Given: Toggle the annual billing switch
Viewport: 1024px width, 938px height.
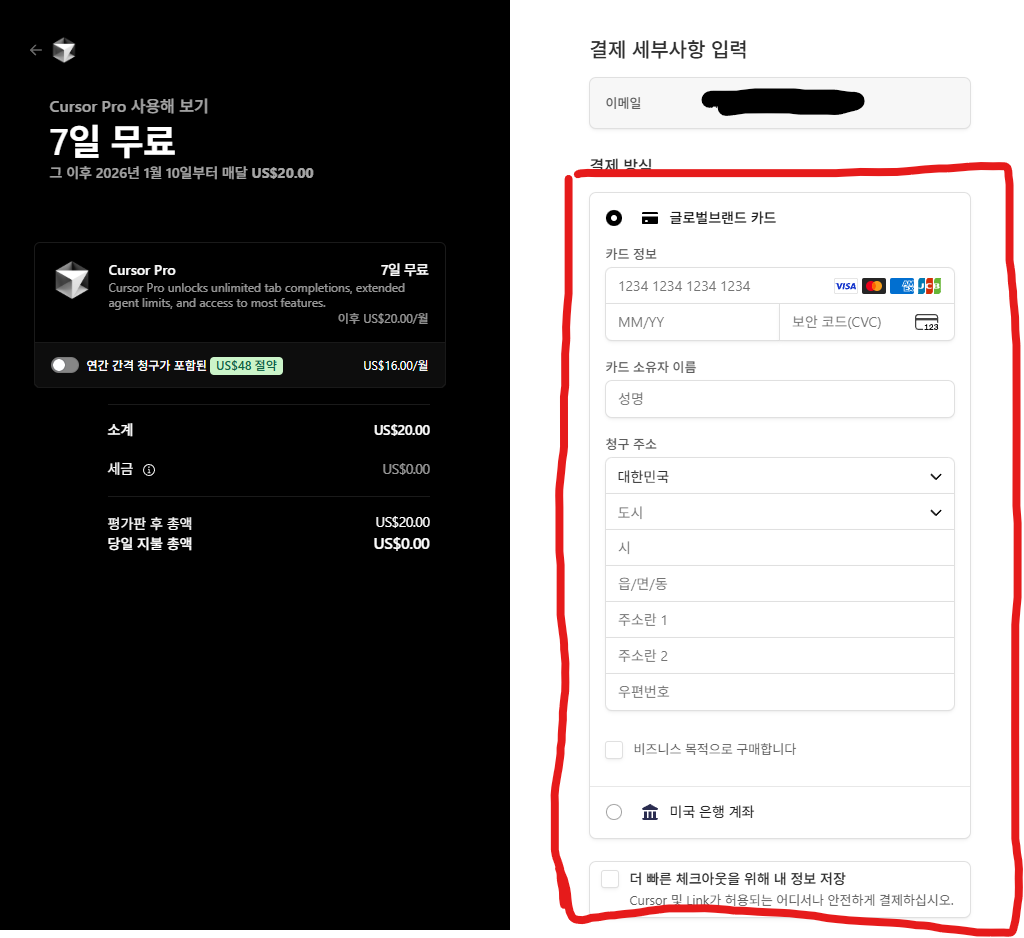Looking at the screenshot, I should point(65,365).
